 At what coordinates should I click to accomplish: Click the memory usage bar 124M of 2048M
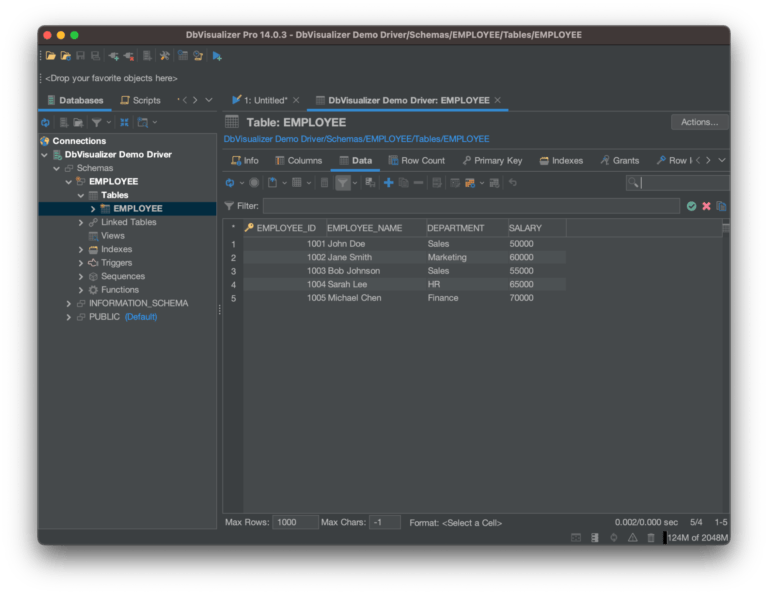[x=696, y=538]
